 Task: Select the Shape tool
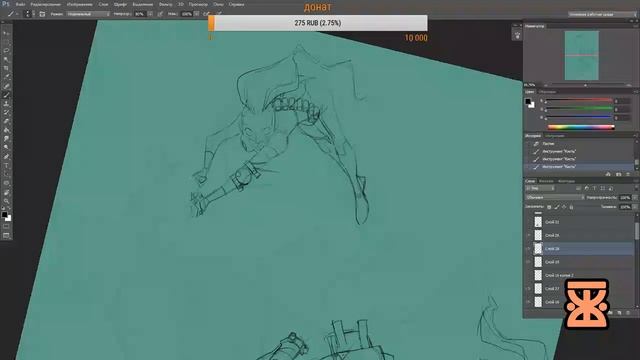pos(6,183)
